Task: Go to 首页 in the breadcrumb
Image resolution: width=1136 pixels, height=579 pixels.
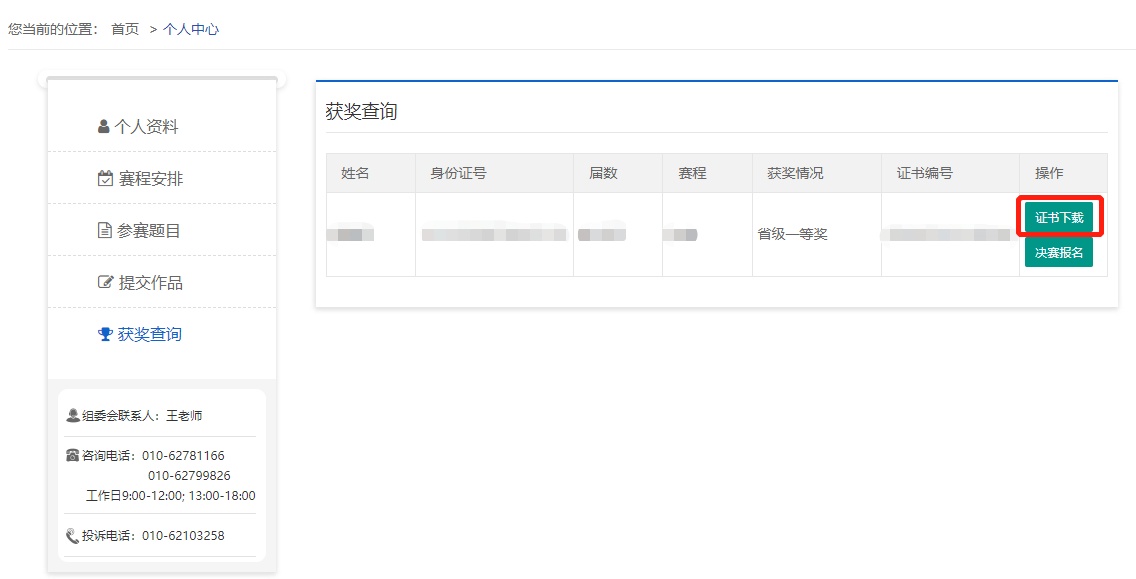Action: point(125,29)
